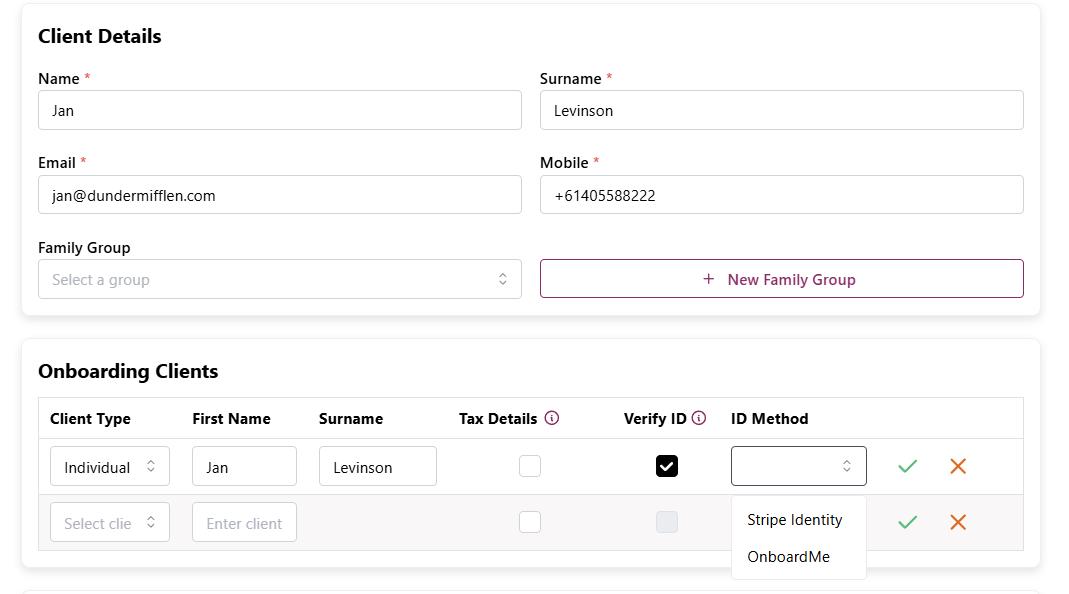Show info about Verify ID column
This screenshot has height=594, width=1069.
click(699, 418)
